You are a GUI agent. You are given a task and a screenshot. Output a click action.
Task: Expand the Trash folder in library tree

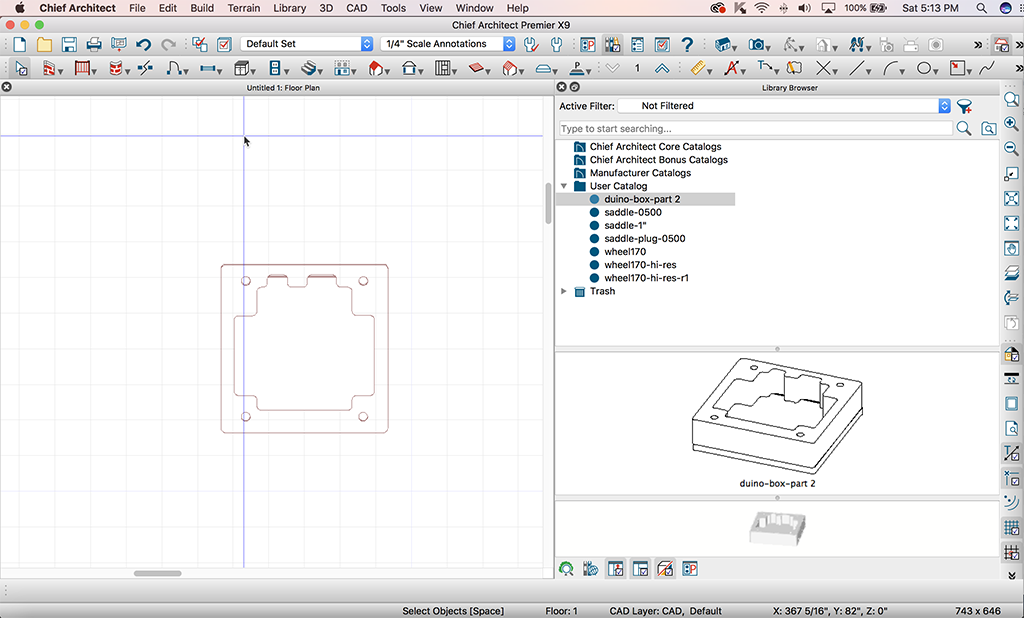click(x=564, y=292)
